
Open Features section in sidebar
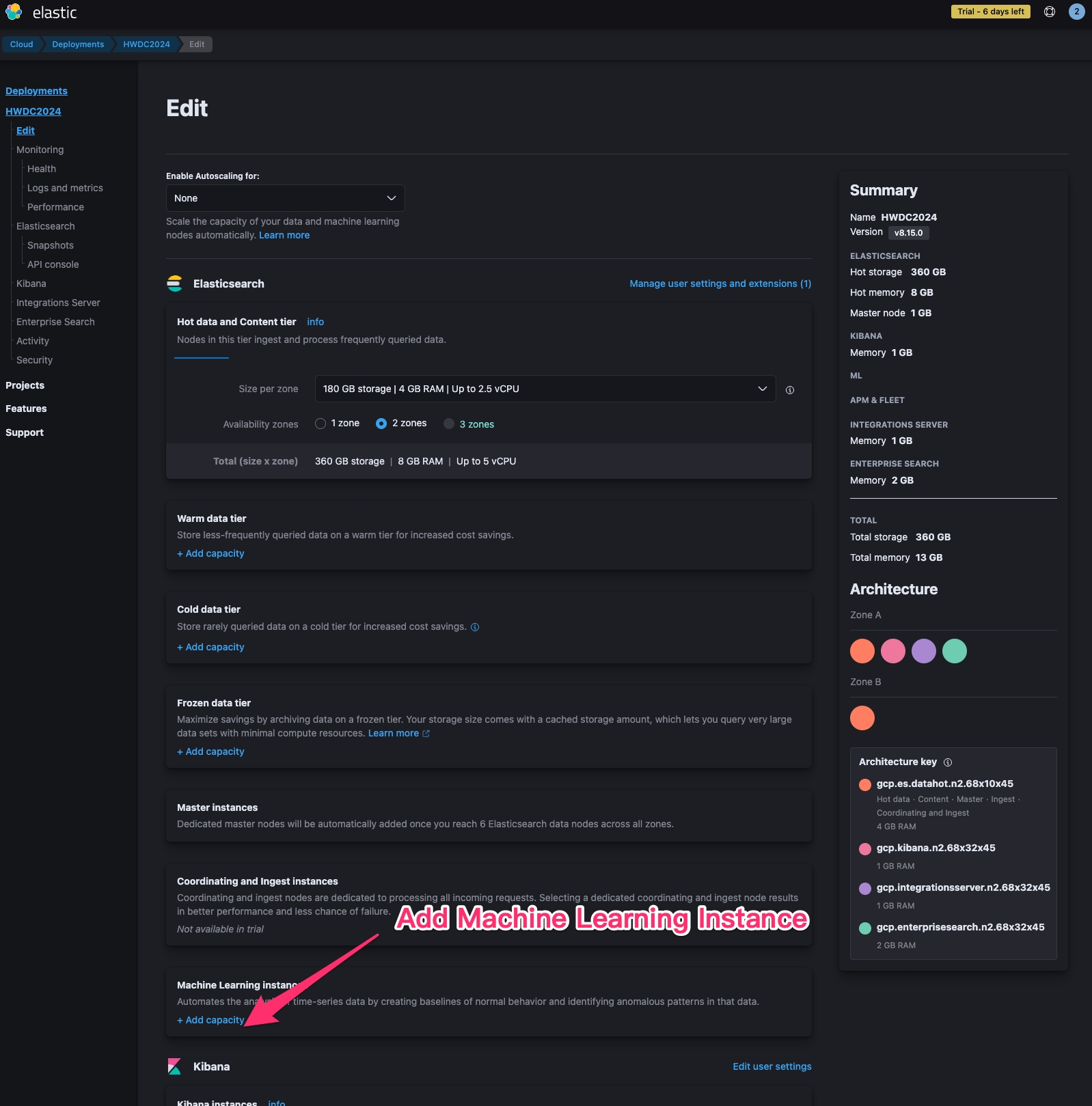[x=26, y=409]
